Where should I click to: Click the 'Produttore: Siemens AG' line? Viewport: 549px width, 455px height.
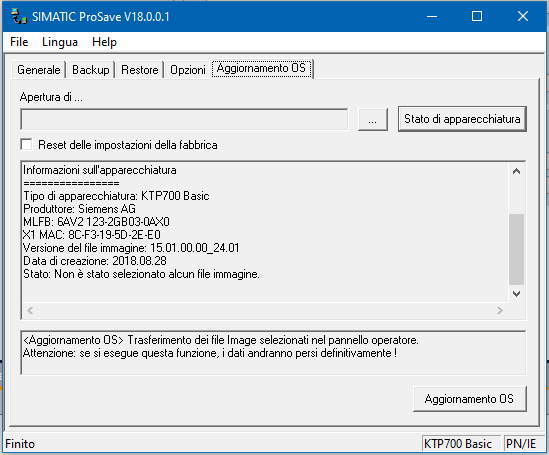pos(79,209)
